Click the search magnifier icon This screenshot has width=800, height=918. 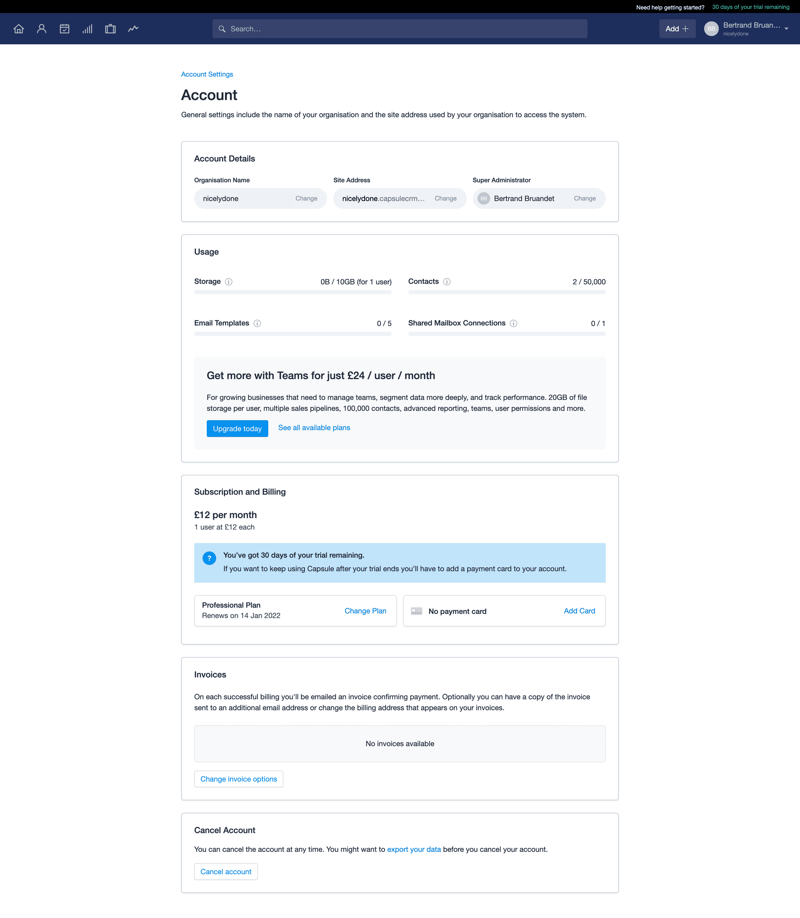tap(221, 29)
